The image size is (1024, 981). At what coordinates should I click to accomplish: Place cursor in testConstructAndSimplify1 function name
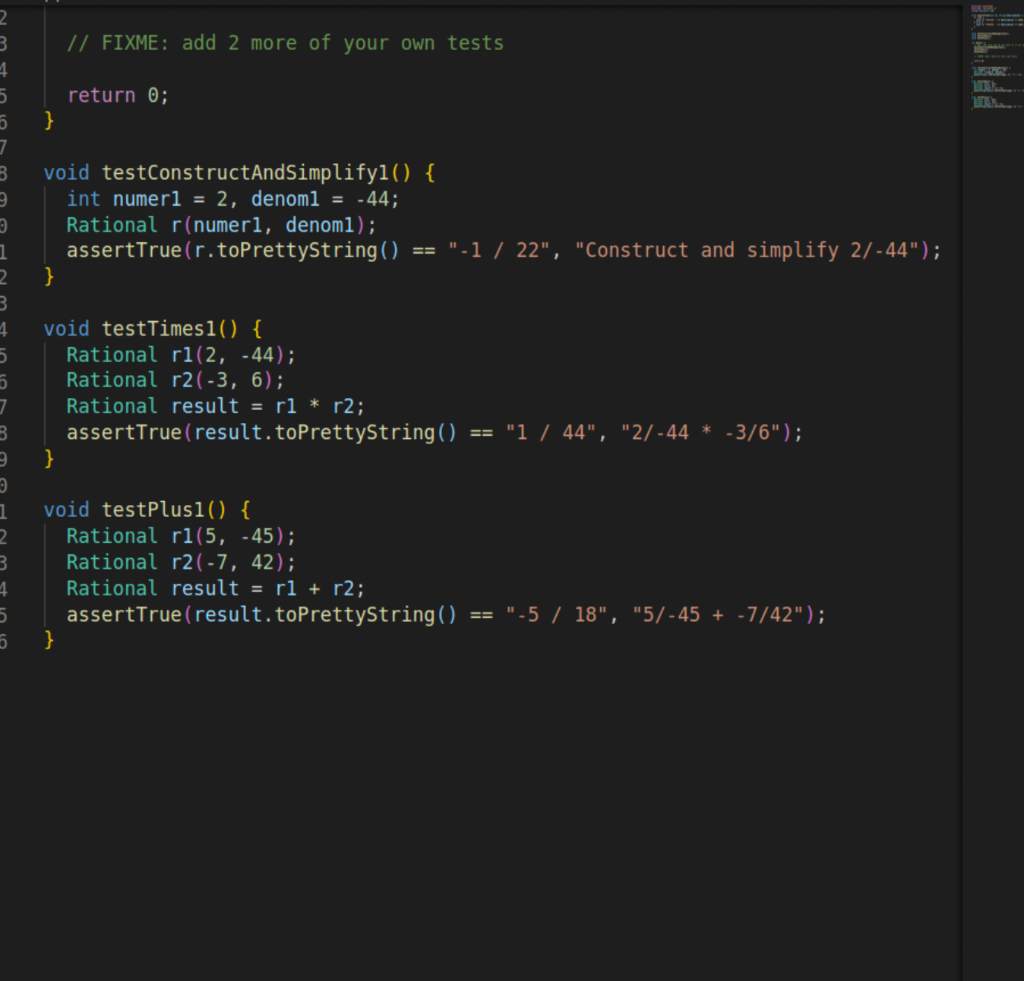(x=250, y=172)
